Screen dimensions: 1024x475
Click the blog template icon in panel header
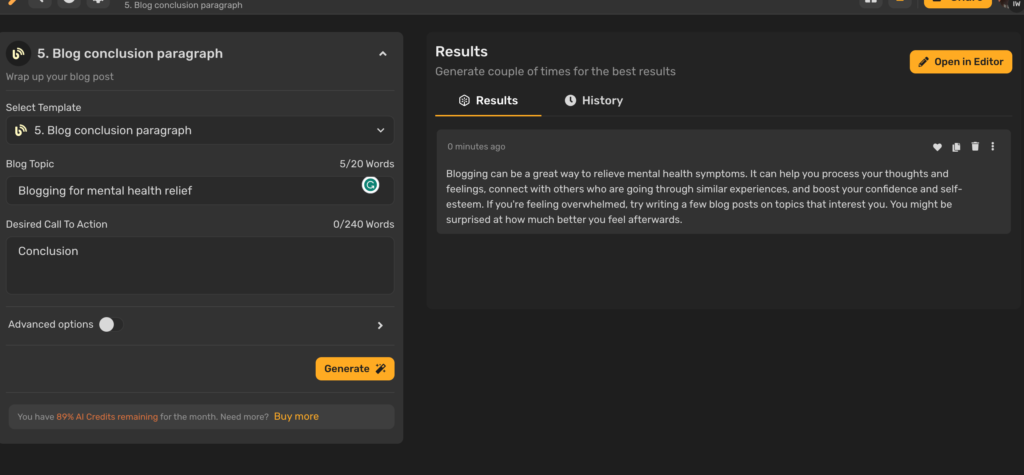pyautogui.click(x=17, y=54)
